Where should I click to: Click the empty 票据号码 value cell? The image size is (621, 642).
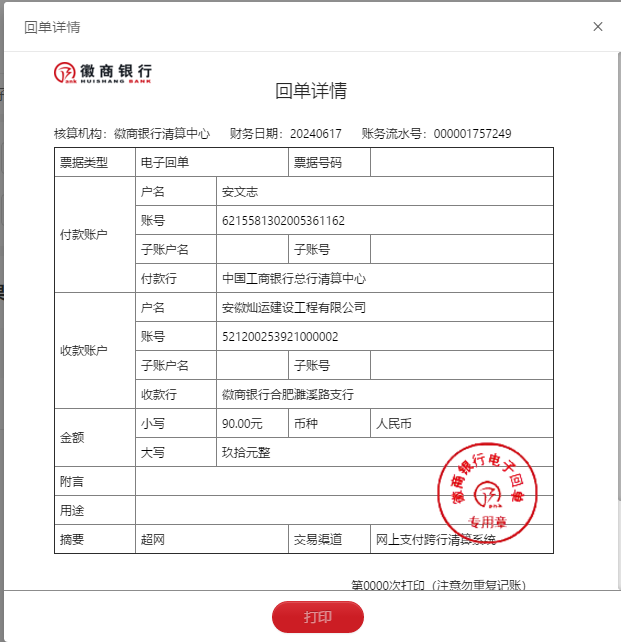461,163
